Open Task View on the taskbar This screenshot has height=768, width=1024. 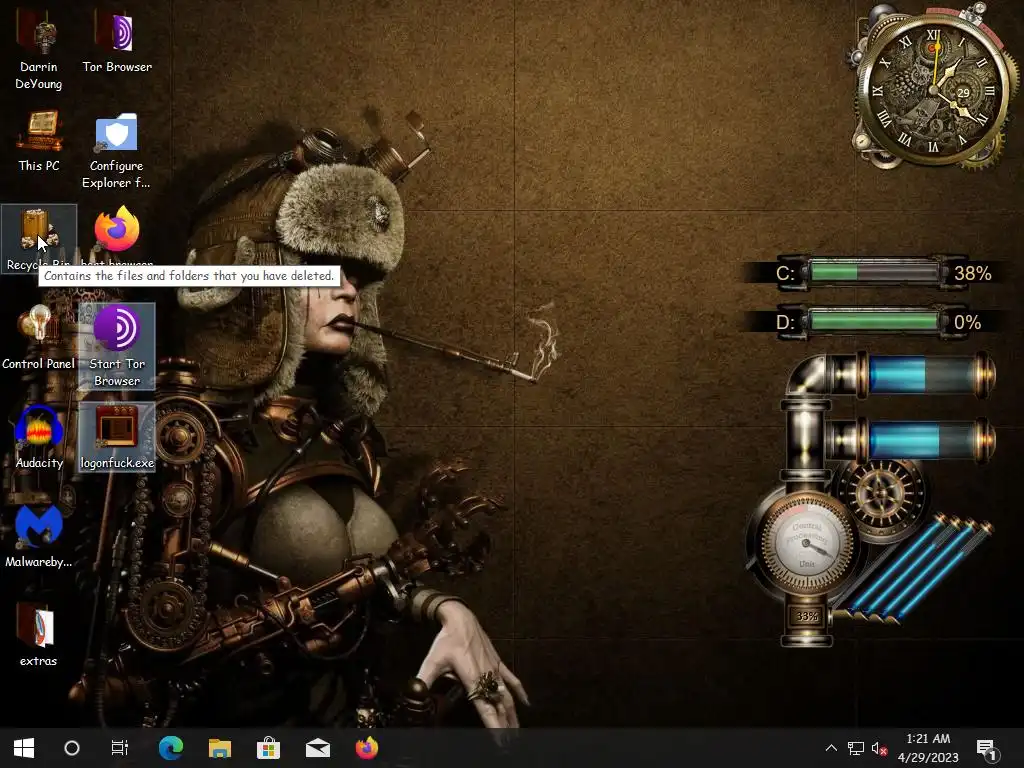pos(120,748)
